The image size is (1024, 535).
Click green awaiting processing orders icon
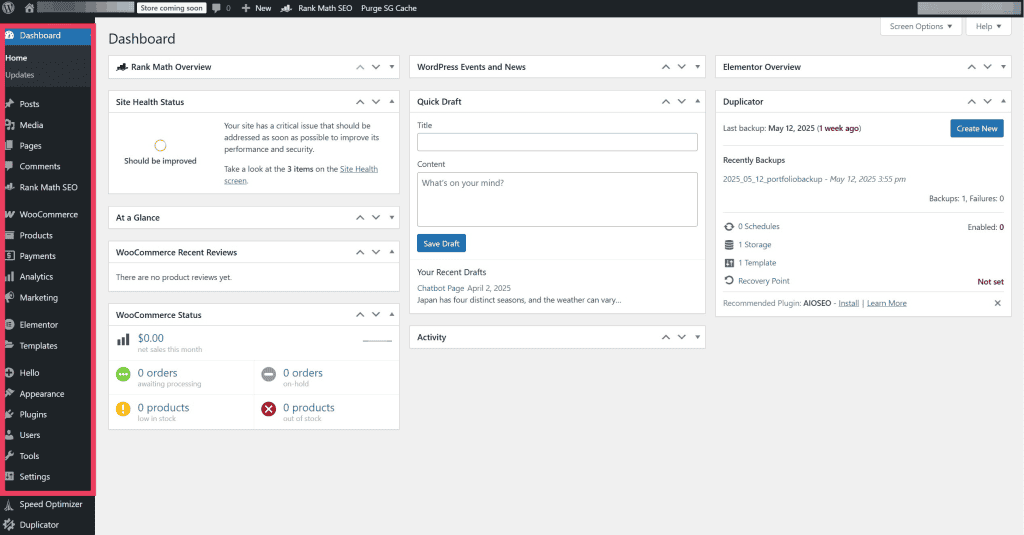[x=123, y=374]
